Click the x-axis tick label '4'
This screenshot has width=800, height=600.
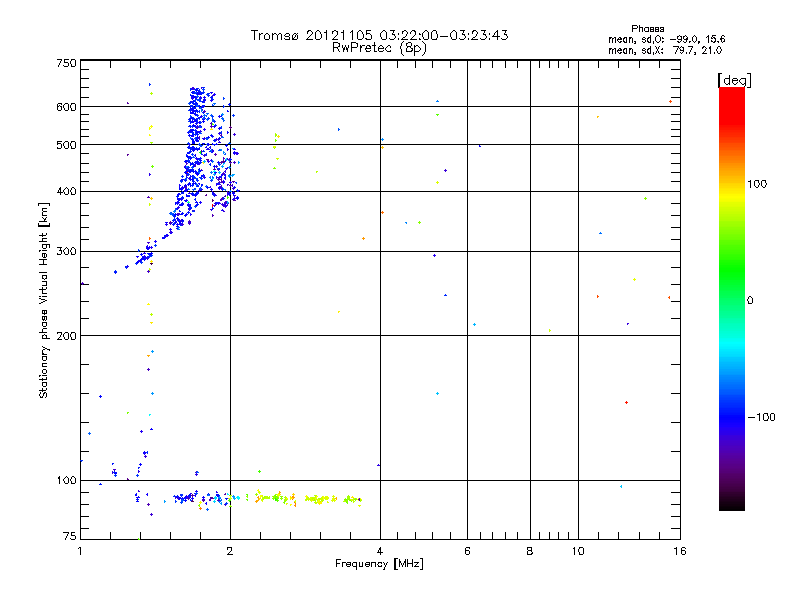click(x=380, y=551)
